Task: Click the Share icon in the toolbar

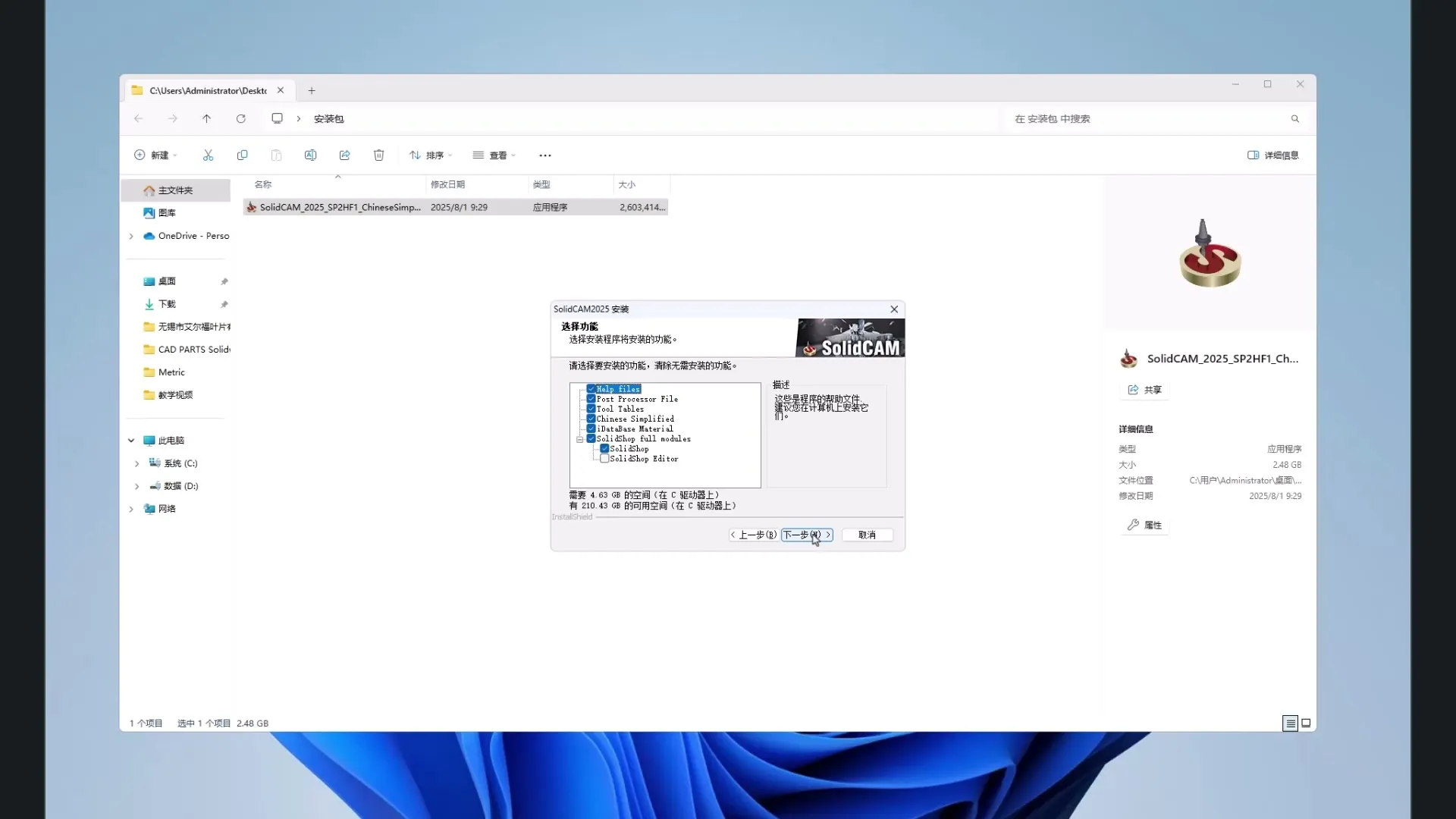Action: [x=344, y=155]
